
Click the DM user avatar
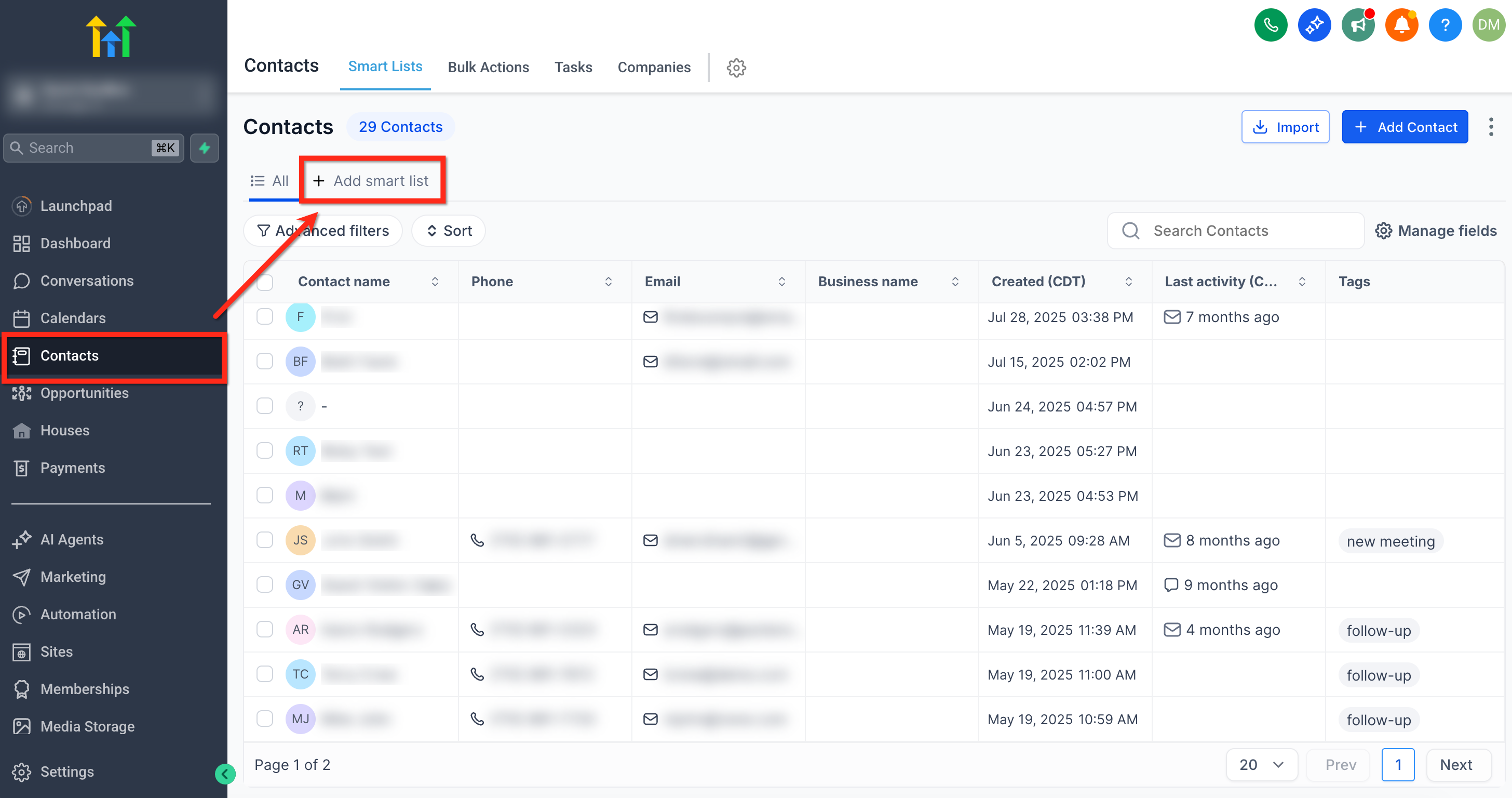click(x=1488, y=24)
